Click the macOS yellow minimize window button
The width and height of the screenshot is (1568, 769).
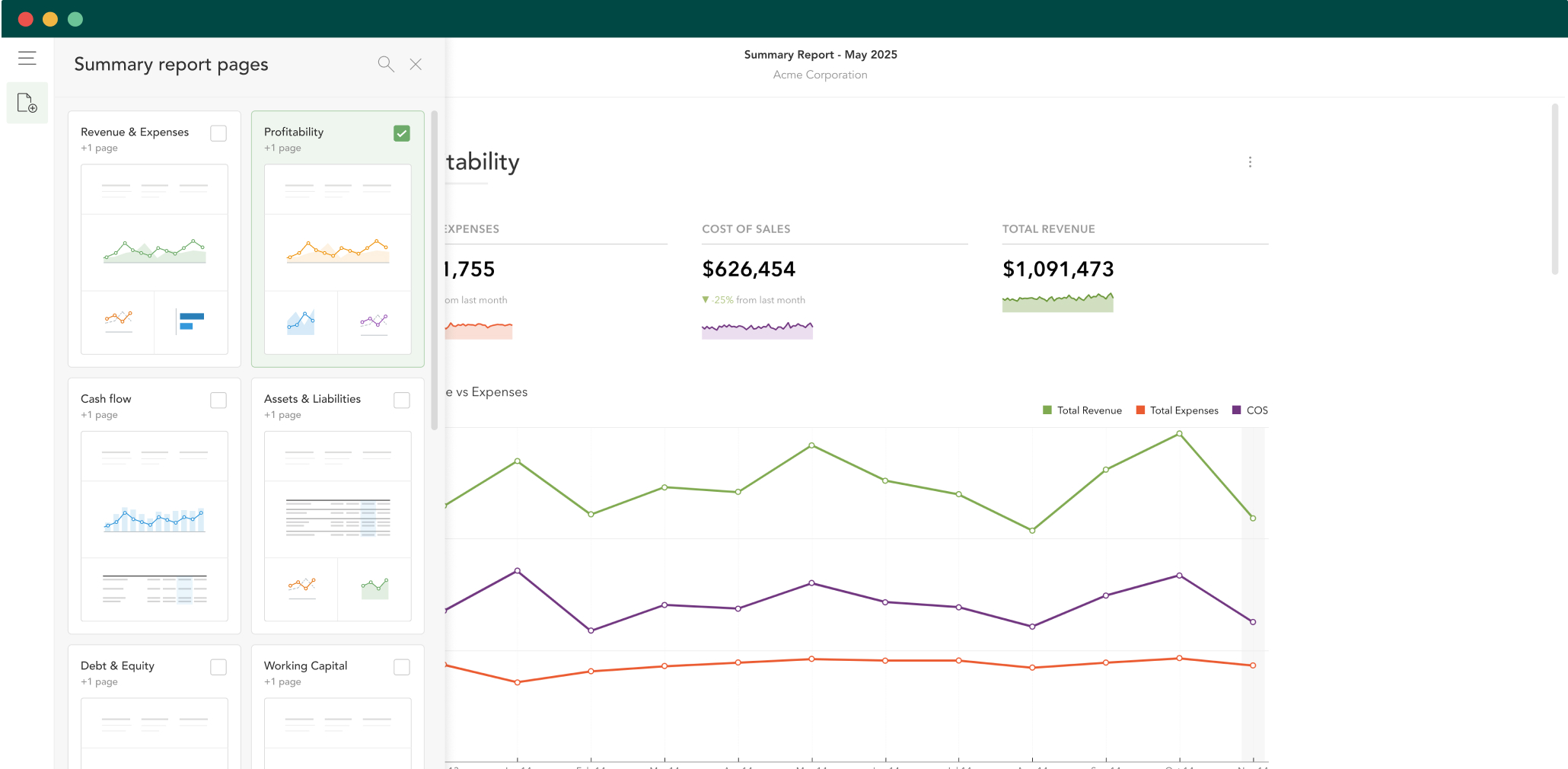(50, 19)
